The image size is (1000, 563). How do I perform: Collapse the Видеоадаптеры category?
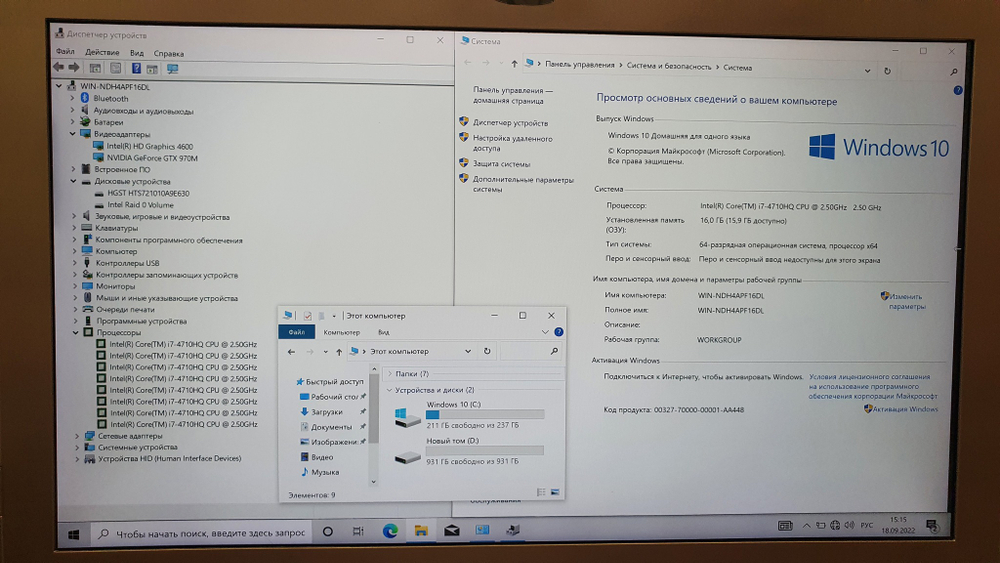(73, 134)
